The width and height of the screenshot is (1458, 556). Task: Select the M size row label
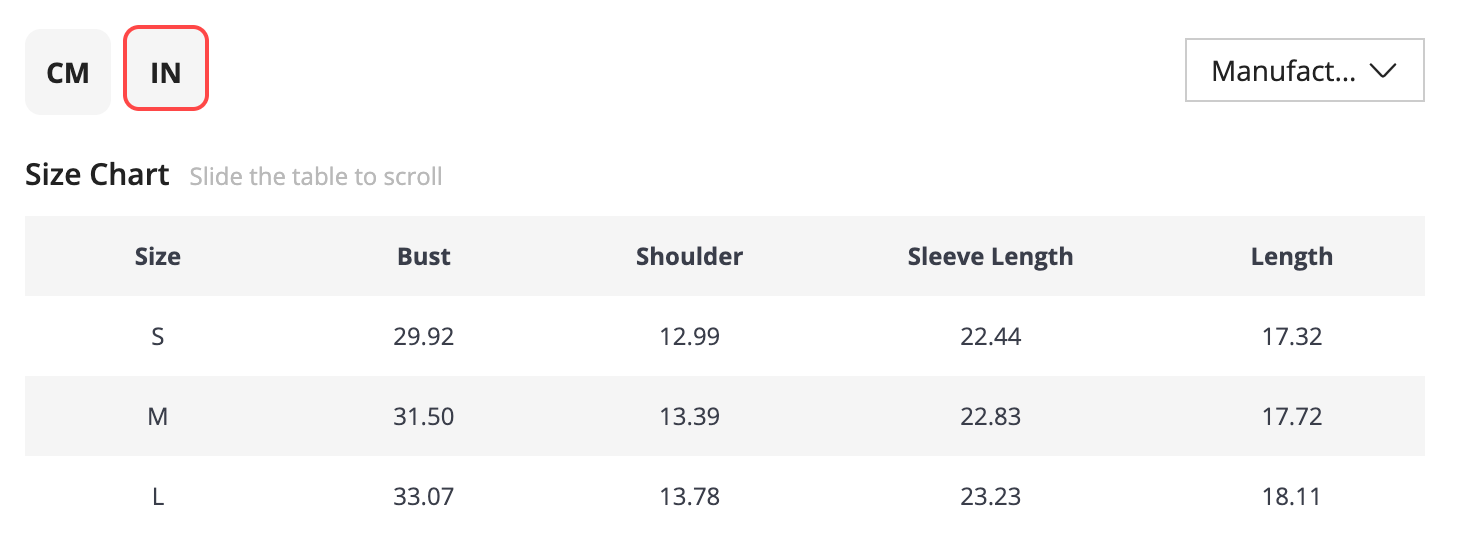[158, 417]
